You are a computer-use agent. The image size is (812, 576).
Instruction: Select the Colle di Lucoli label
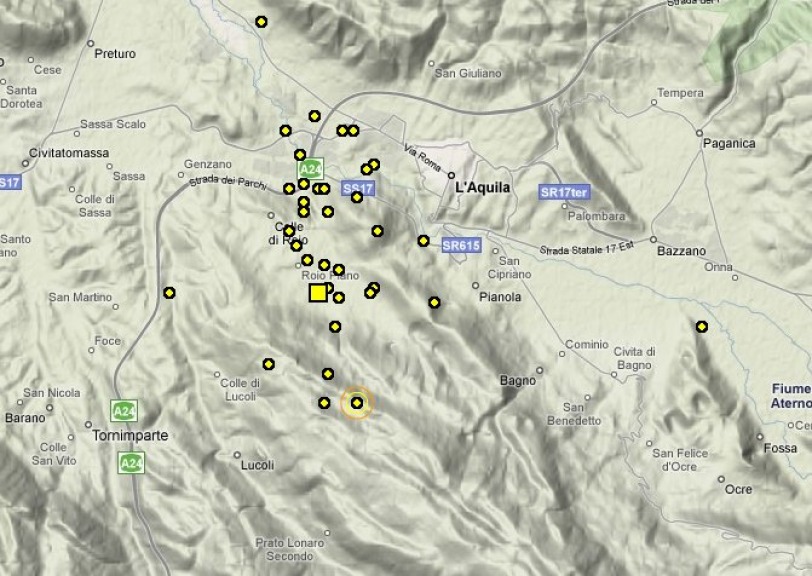[240, 390]
